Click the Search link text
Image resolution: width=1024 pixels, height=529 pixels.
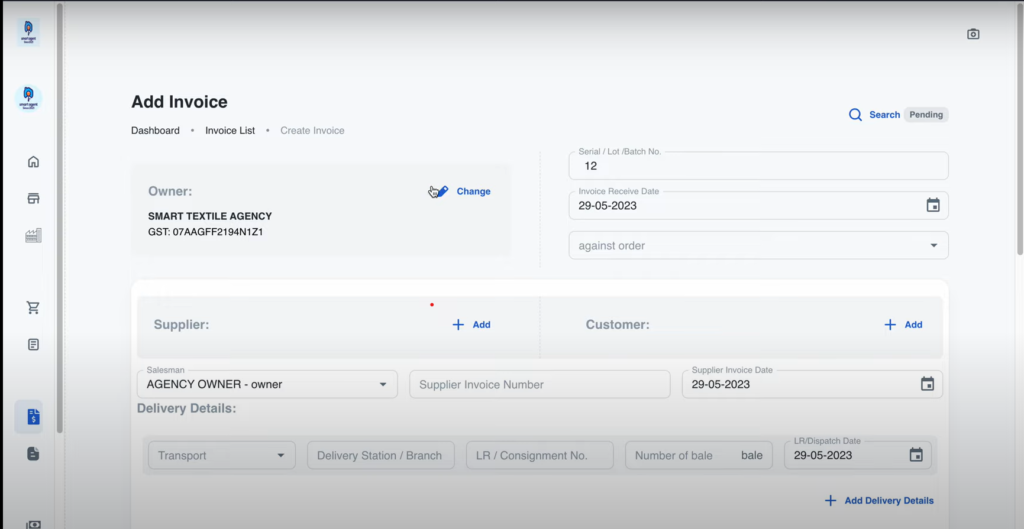coord(884,115)
